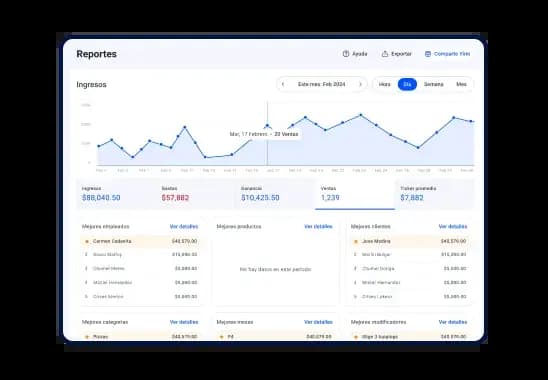Click the Exportar upload icon
The image size is (548, 380).
[385, 54]
